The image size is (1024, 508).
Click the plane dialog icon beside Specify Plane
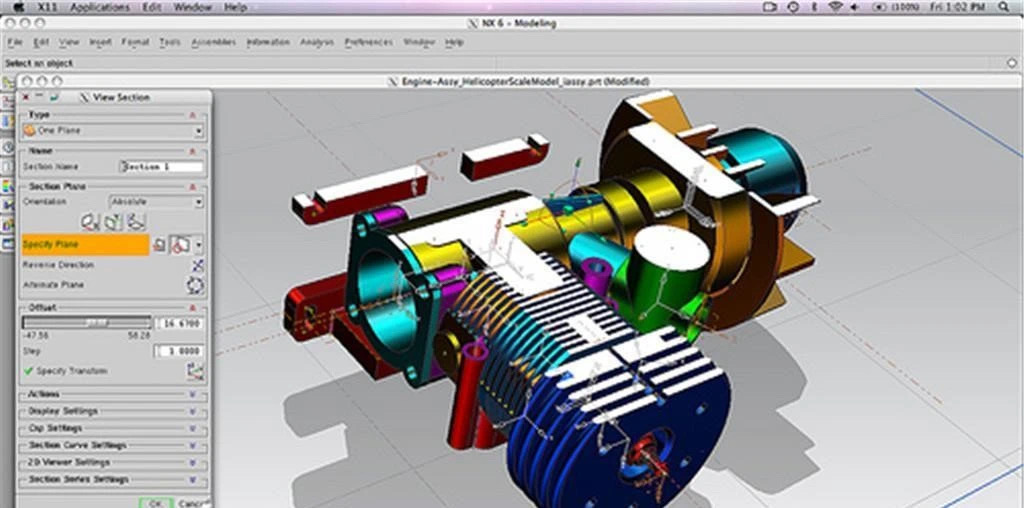159,245
